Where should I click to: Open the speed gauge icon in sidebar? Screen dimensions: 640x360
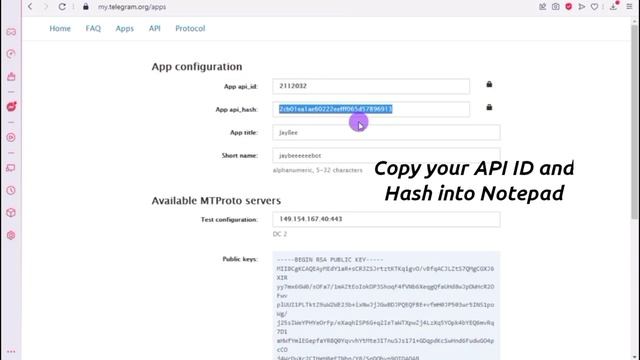coord(11,54)
